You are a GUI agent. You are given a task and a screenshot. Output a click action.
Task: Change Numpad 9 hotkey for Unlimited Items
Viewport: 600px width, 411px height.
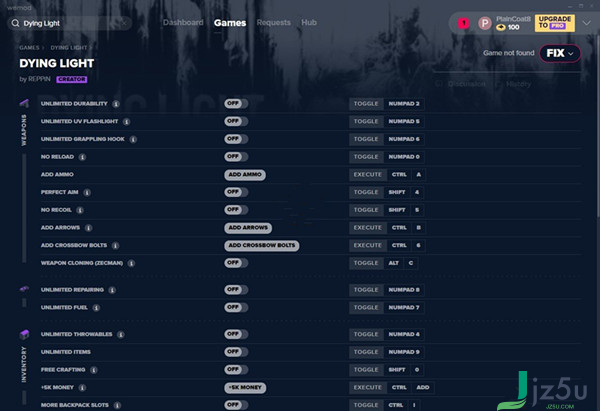404,352
